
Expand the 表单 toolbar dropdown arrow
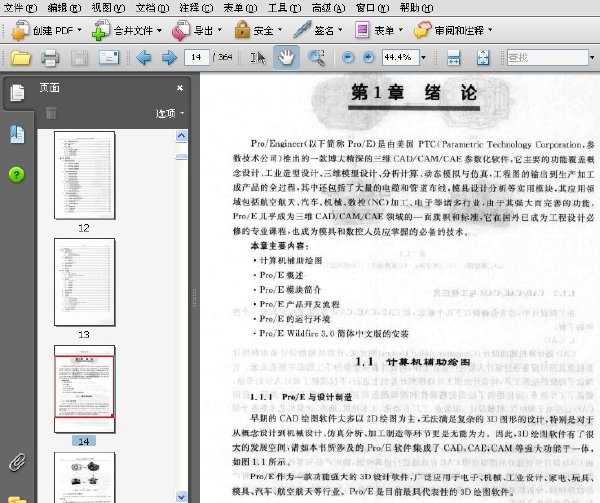[x=401, y=30]
